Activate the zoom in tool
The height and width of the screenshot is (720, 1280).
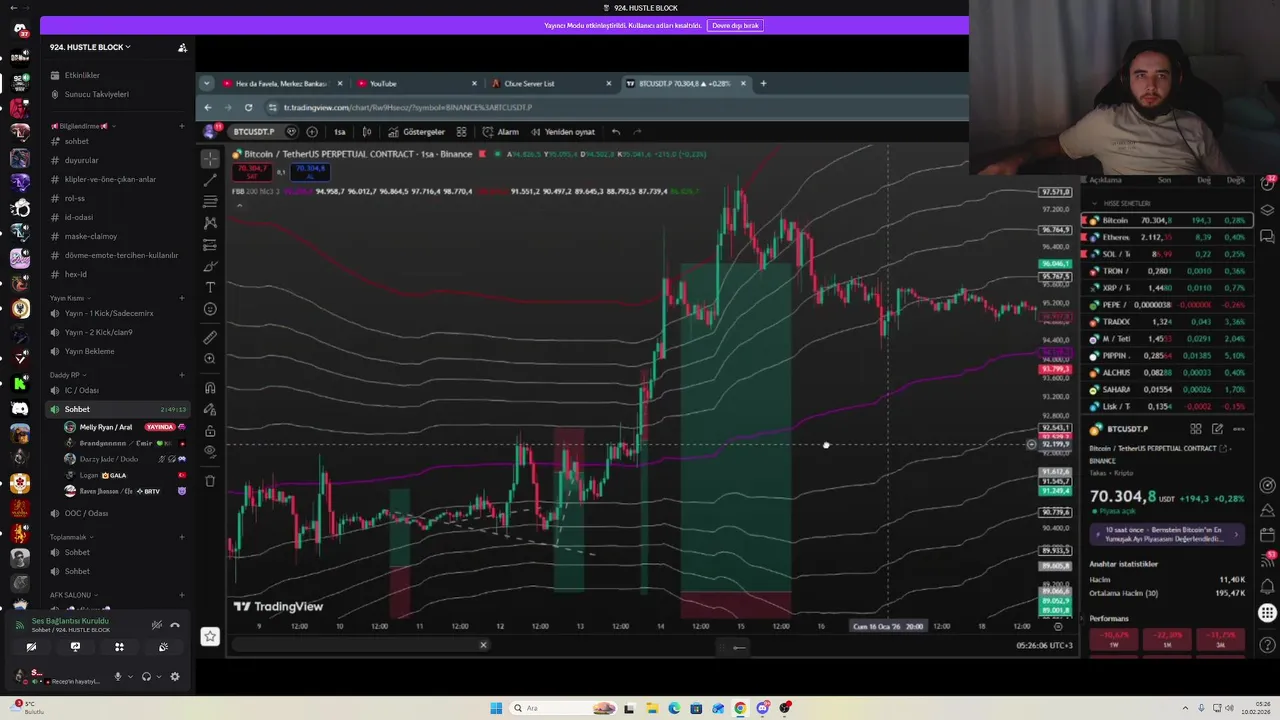pyautogui.click(x=210, y=358)
